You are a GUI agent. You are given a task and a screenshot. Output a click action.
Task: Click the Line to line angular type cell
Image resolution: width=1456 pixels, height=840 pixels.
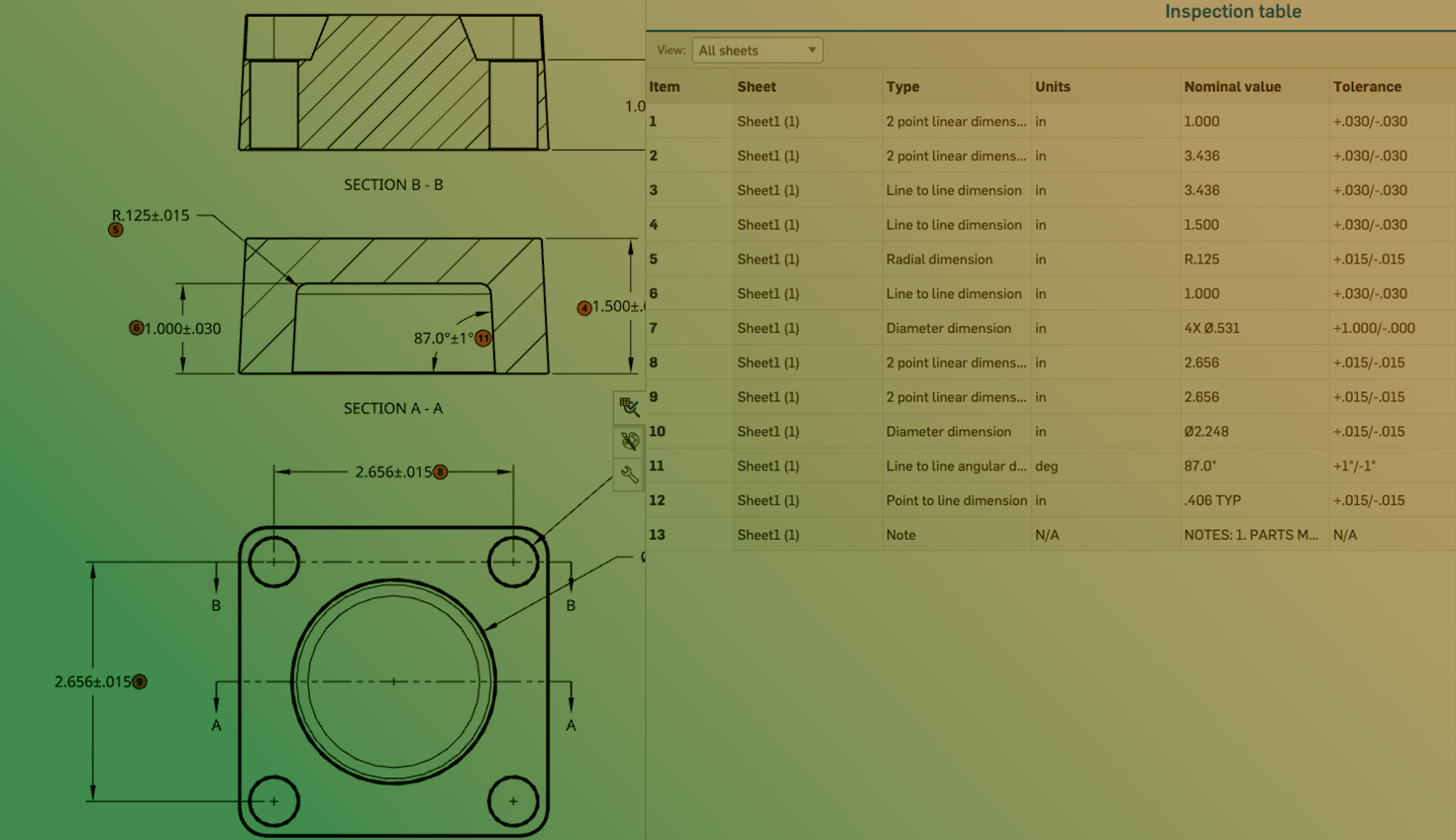coord(956,466)
